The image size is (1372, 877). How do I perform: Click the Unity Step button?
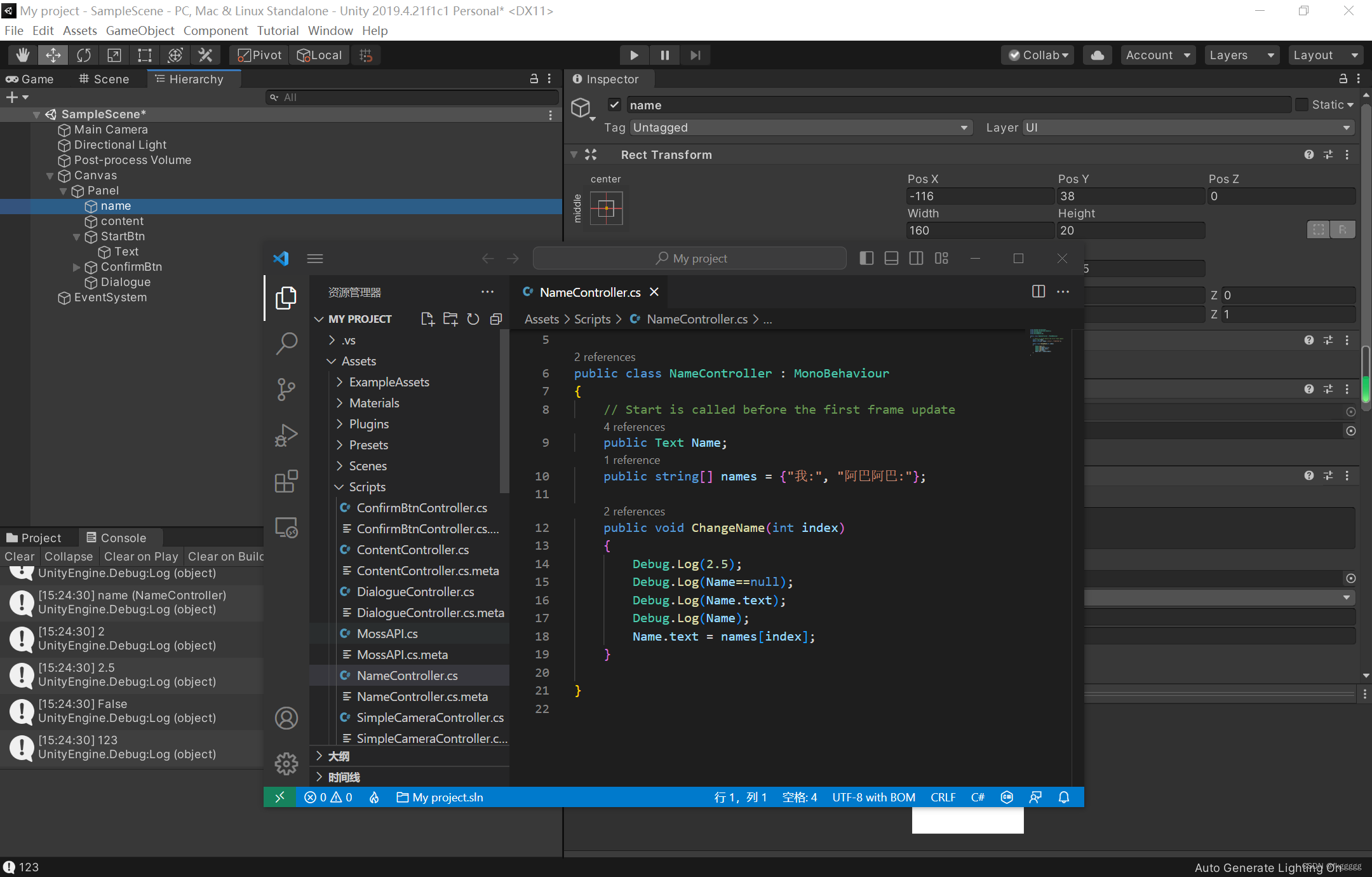695,55
